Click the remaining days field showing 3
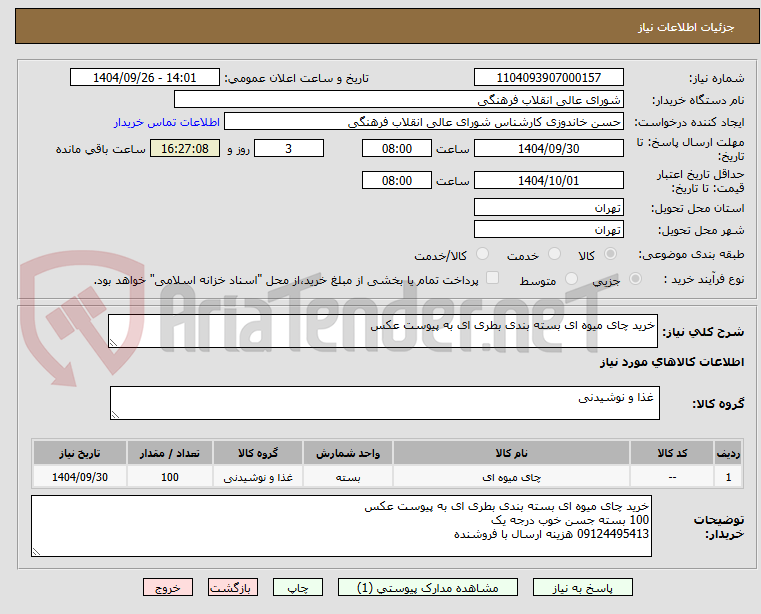 pos(289,149)
